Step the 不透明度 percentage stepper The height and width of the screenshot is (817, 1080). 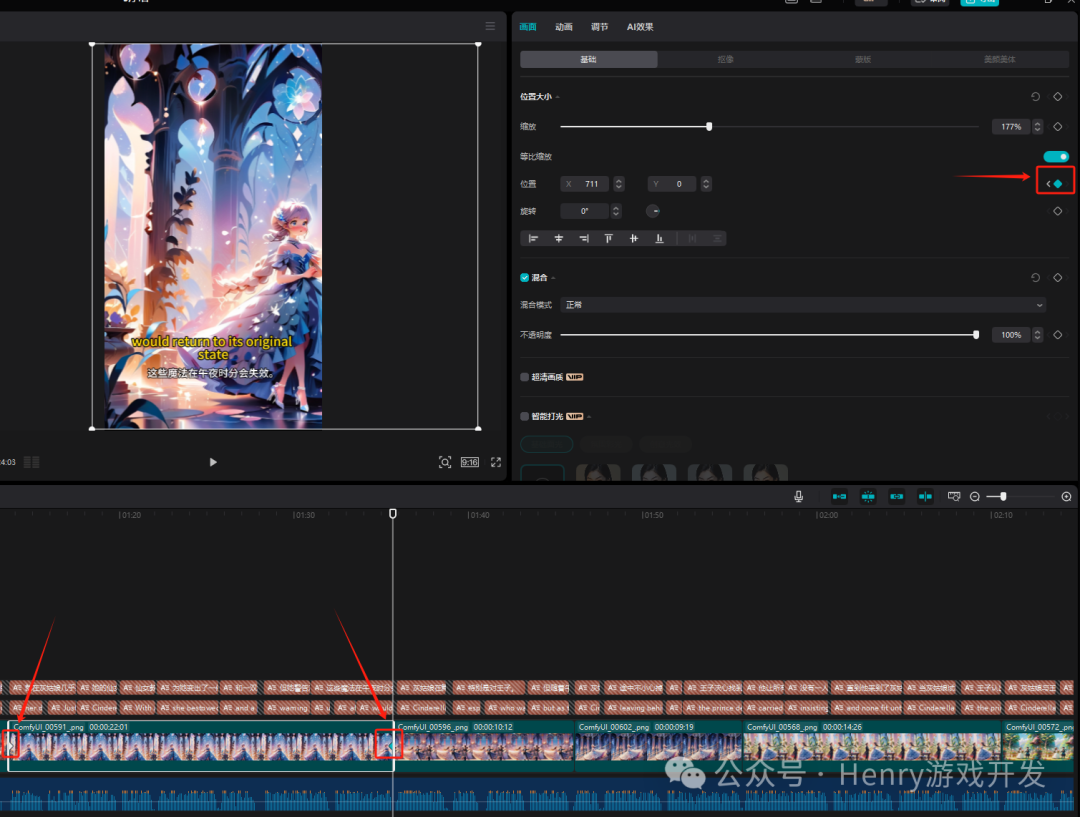[x=1037, y=335]
